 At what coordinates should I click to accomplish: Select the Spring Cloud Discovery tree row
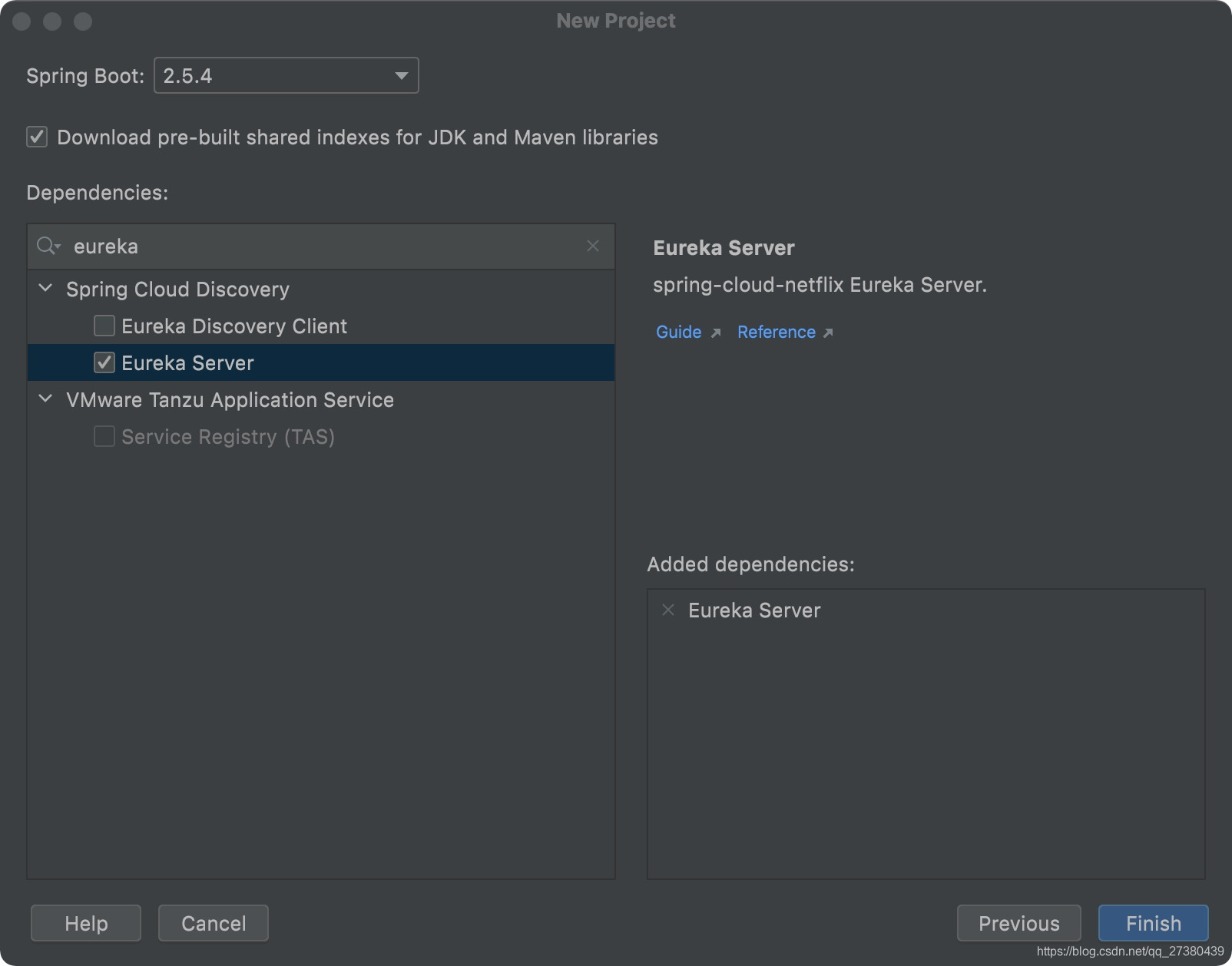click(x=321, y=289)
